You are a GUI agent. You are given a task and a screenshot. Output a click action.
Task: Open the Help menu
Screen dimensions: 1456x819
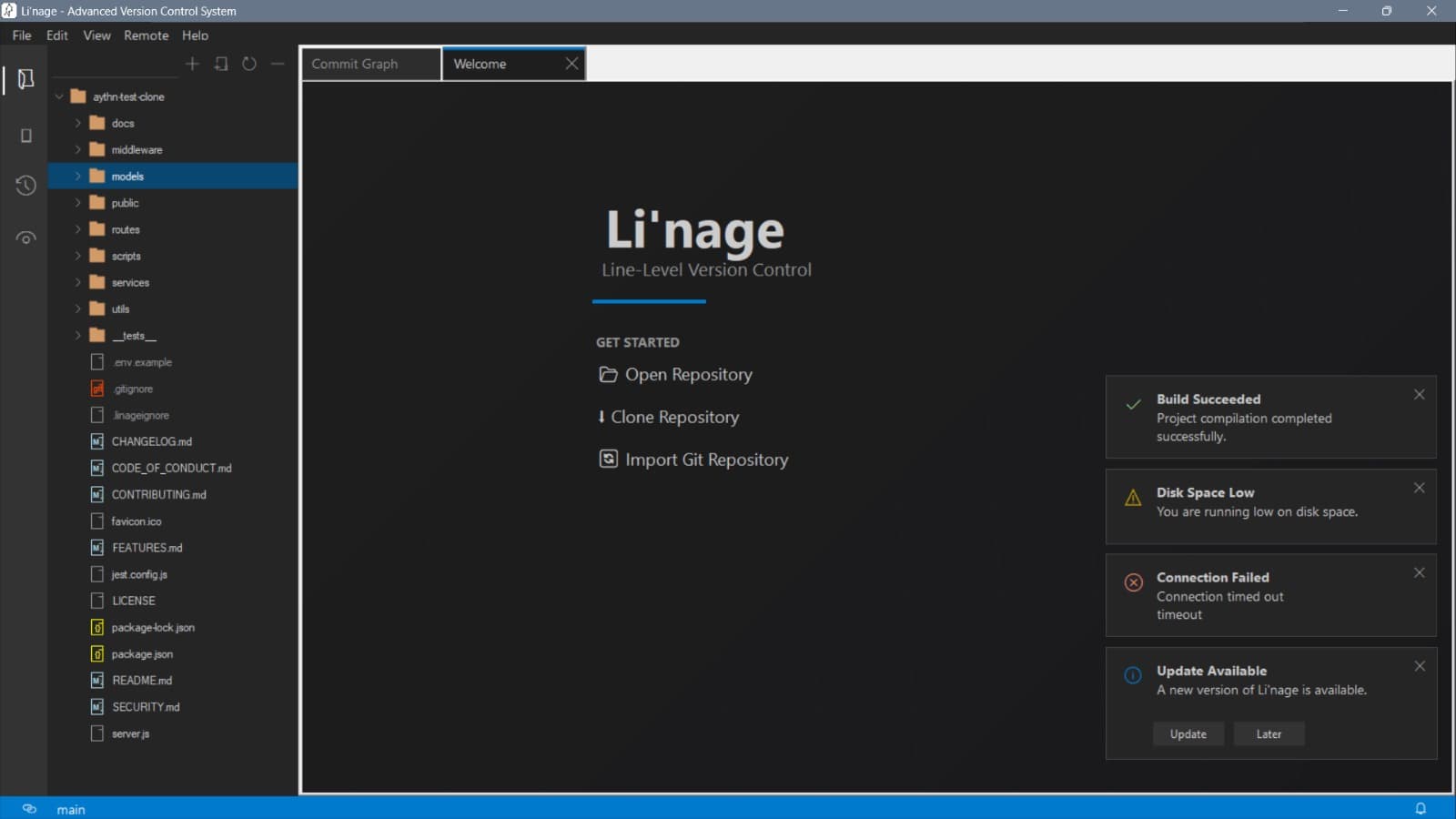195,35
